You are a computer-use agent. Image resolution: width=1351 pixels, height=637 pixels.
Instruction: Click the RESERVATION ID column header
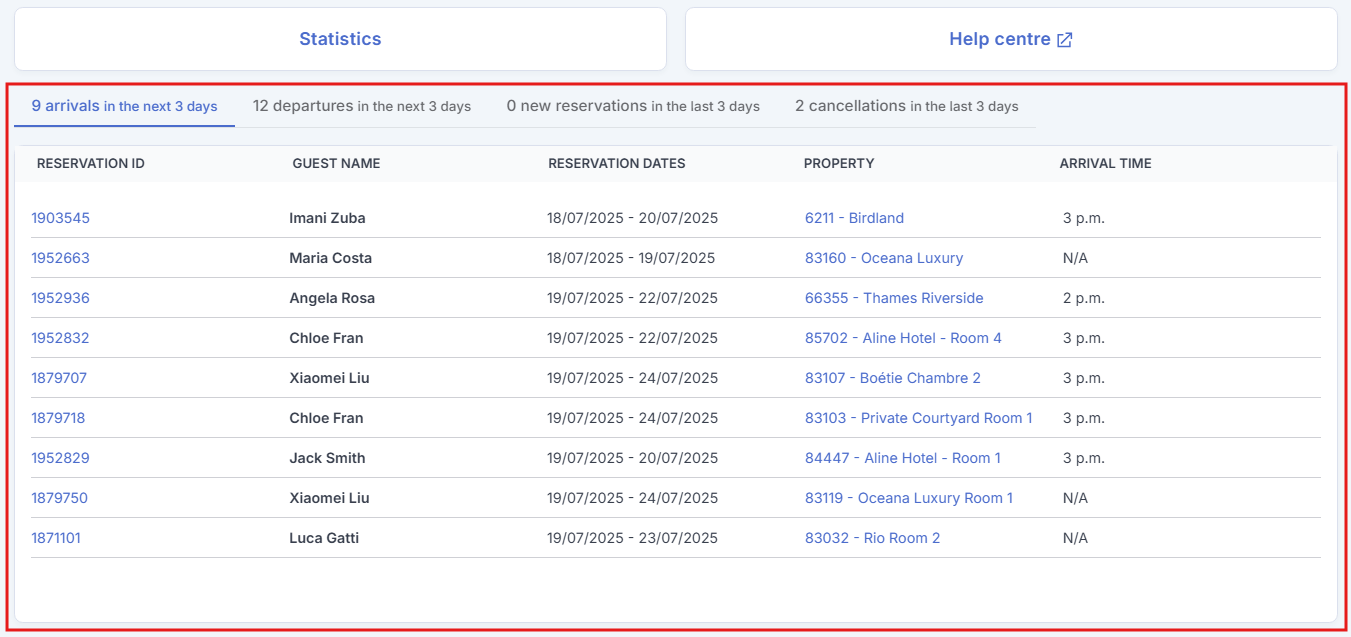(91, 163)
